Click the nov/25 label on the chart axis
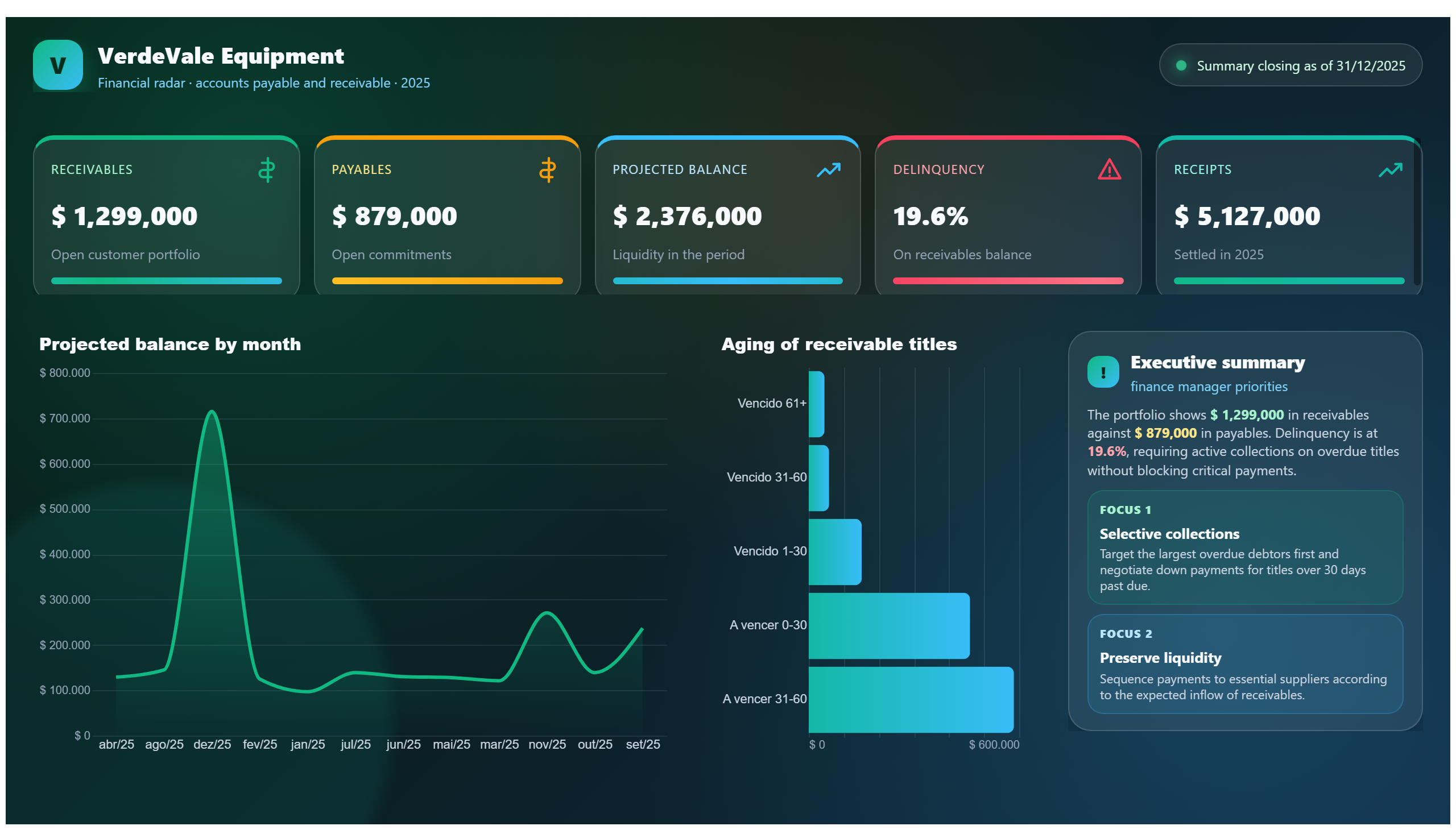 547,745
